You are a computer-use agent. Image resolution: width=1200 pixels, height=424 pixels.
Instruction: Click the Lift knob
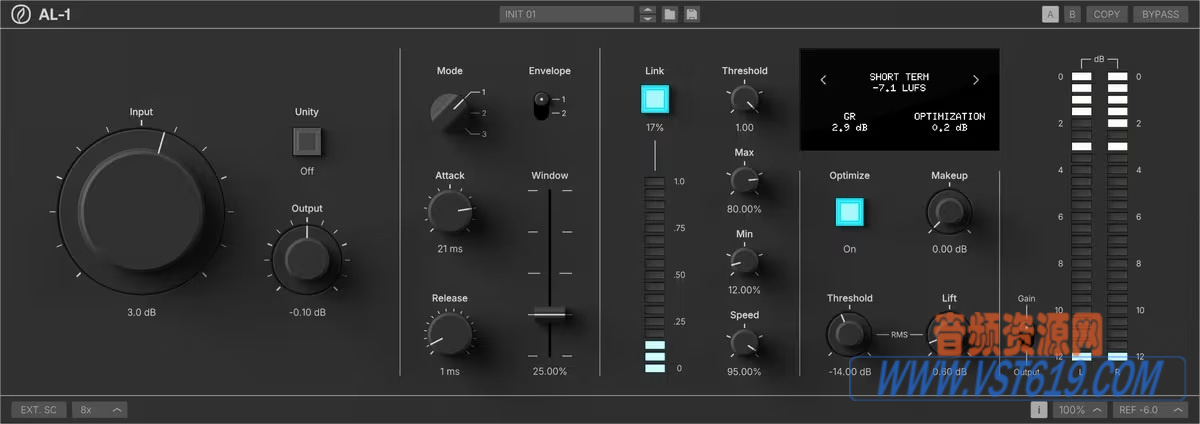tap(949, 335)
